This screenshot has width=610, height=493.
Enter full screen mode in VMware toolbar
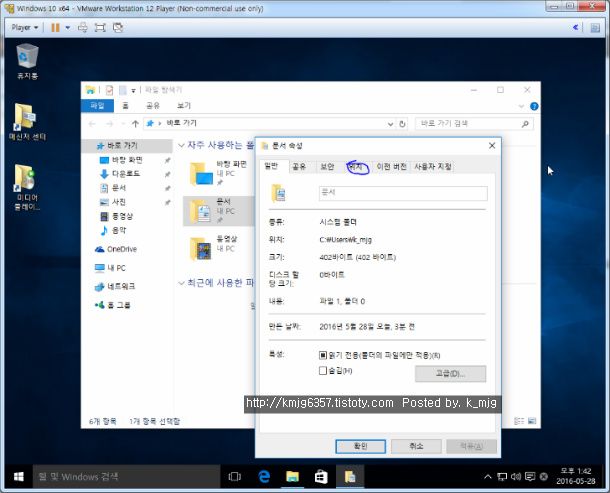tap(100, 27)
